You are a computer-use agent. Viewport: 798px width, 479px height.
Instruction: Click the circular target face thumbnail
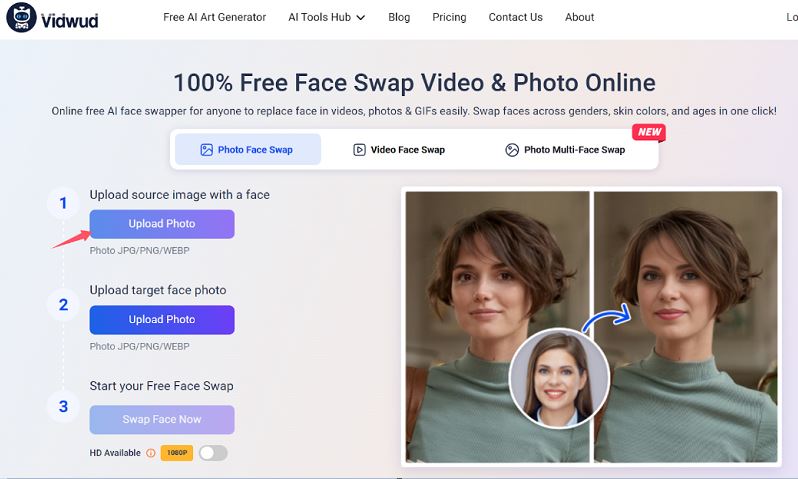tap(559, 378)
